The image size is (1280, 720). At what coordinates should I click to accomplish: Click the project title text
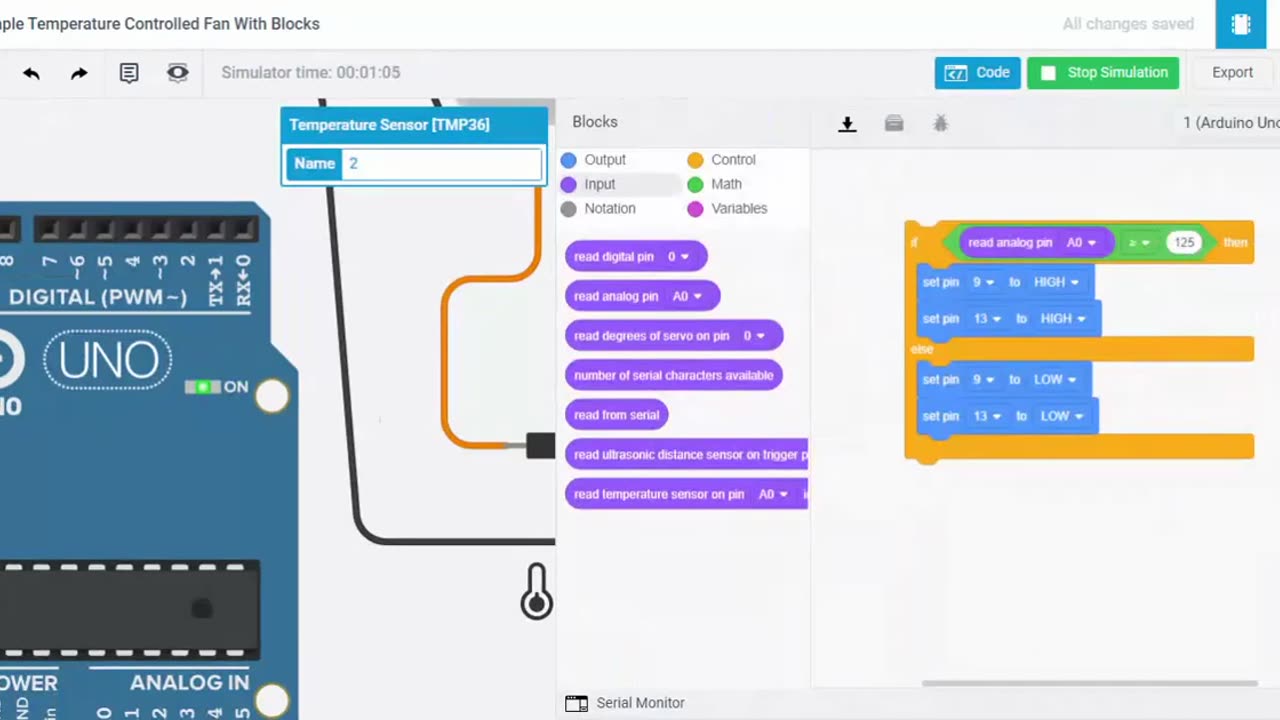(x=160, y=24)
